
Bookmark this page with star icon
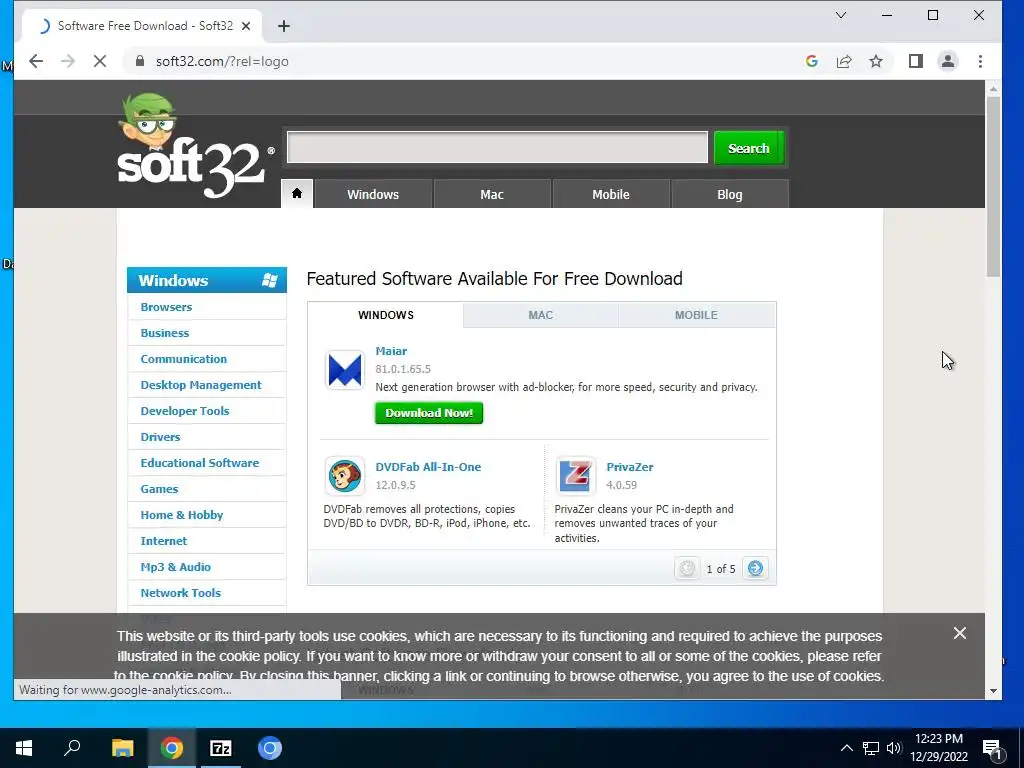coord(876,61)
